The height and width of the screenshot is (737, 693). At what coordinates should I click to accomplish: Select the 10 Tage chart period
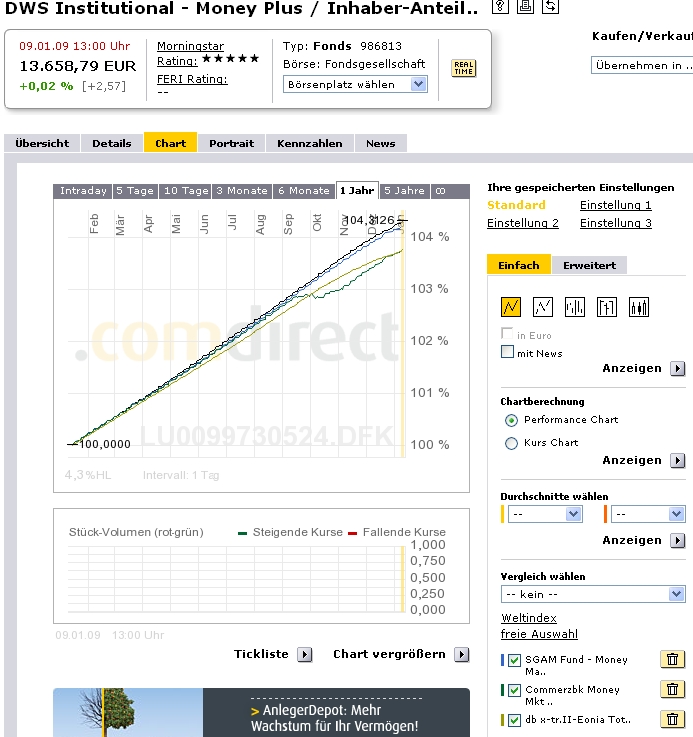(186, 191)
